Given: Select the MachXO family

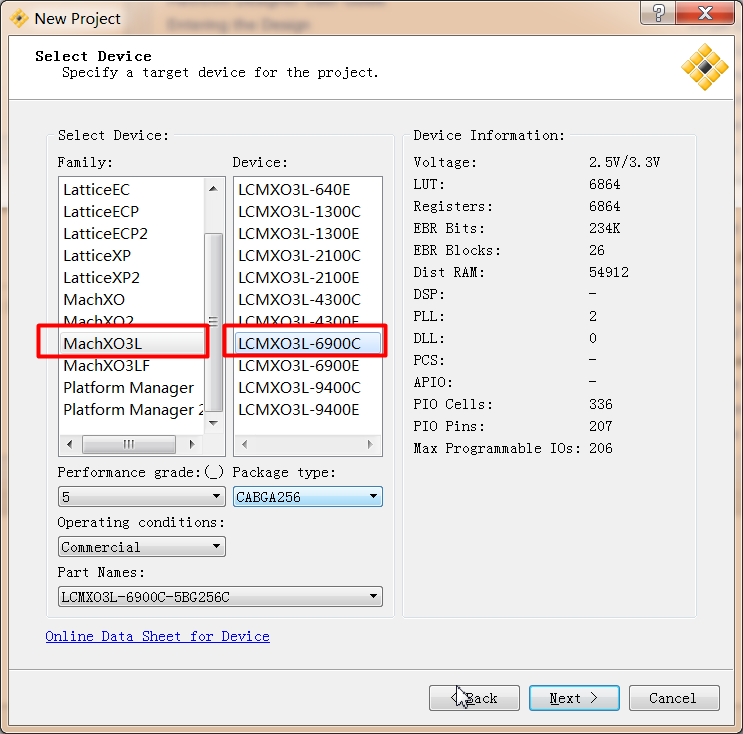Looking at the screenshot, I should (x=94, y=299).
